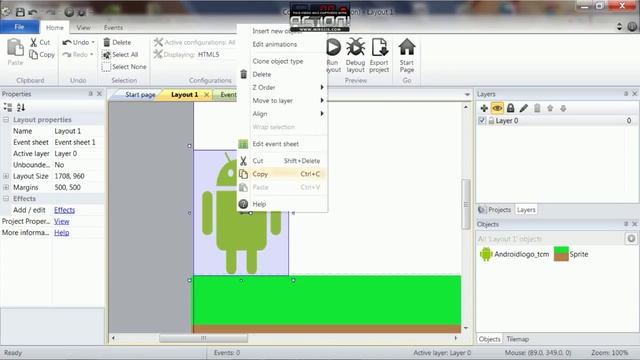Click the Copy button in ribbon Clipboard
The width and height of the screenshot is (640, 360).
pyautogui.click(x=42, y=54)
